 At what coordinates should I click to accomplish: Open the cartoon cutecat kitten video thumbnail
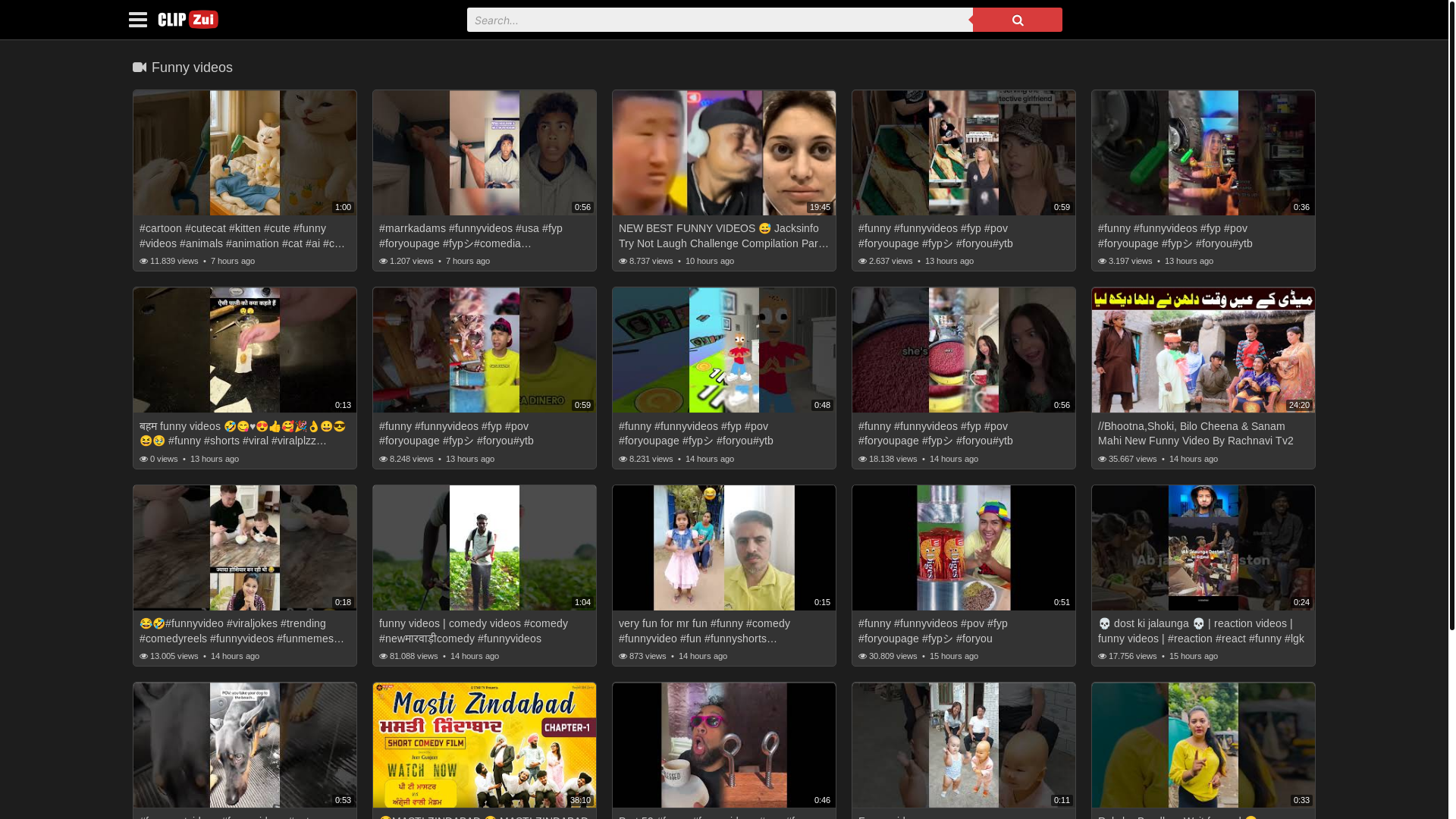245,153
